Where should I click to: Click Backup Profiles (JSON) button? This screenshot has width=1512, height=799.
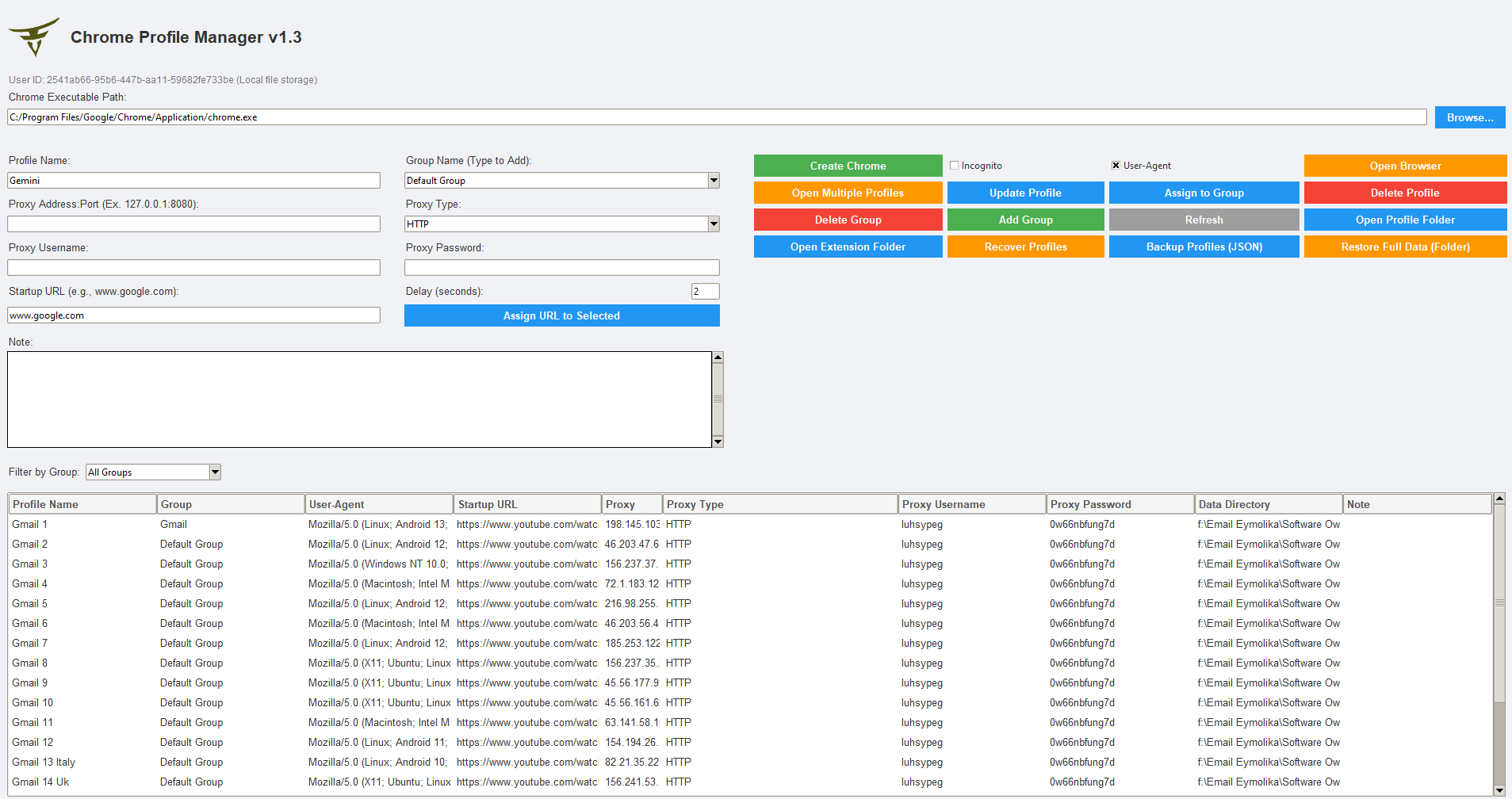(1204, 247)
